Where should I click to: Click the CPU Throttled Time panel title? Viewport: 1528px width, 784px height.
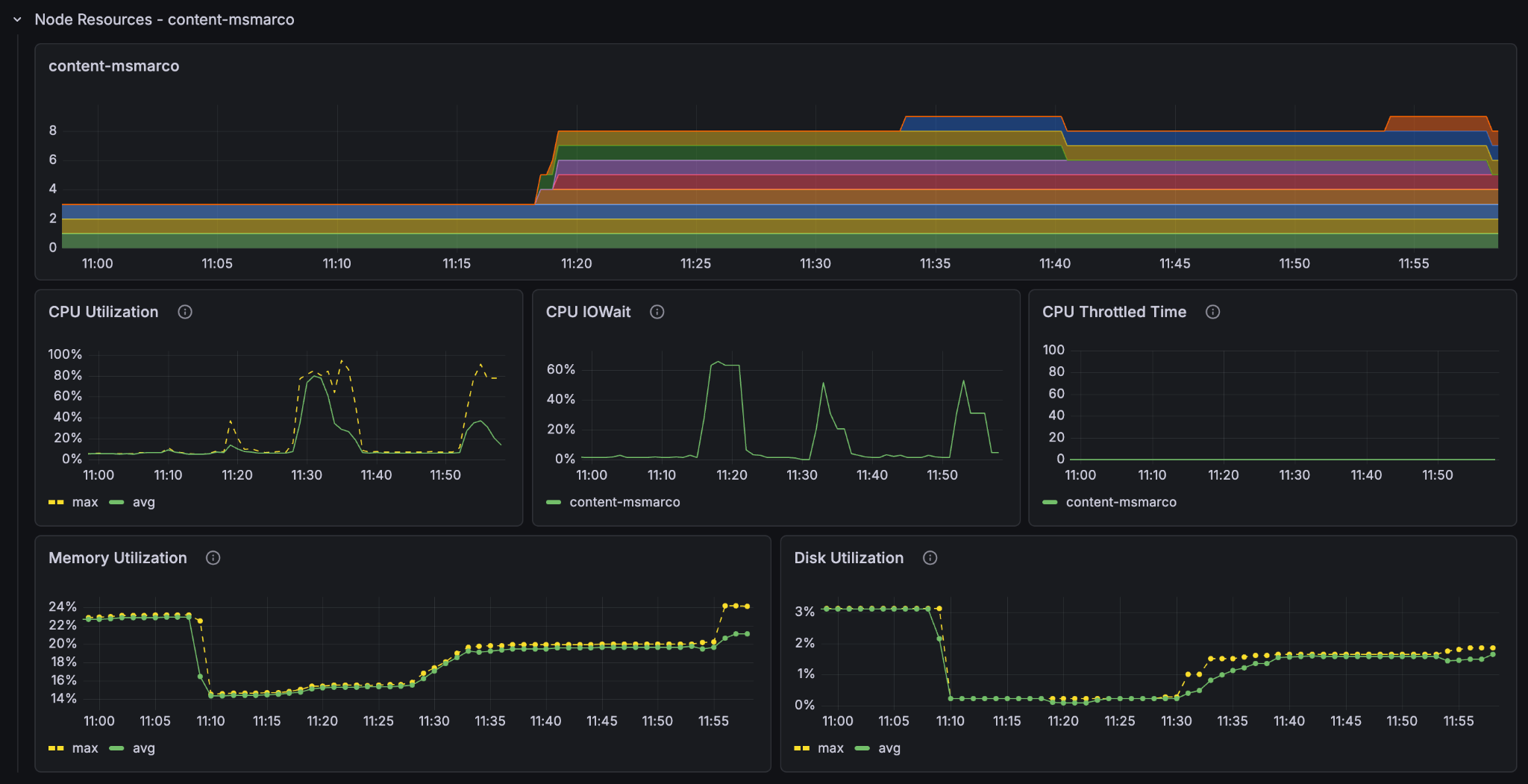point(1115,312)
